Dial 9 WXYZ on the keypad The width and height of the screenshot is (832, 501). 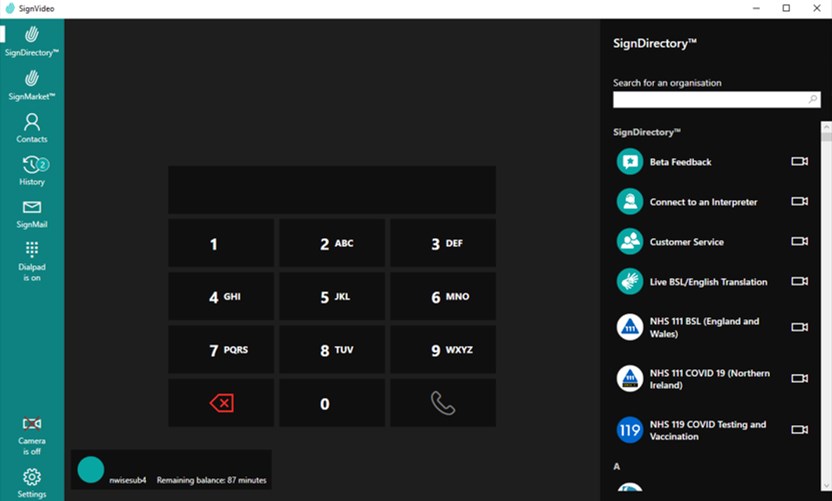click(x=443, y=349)
